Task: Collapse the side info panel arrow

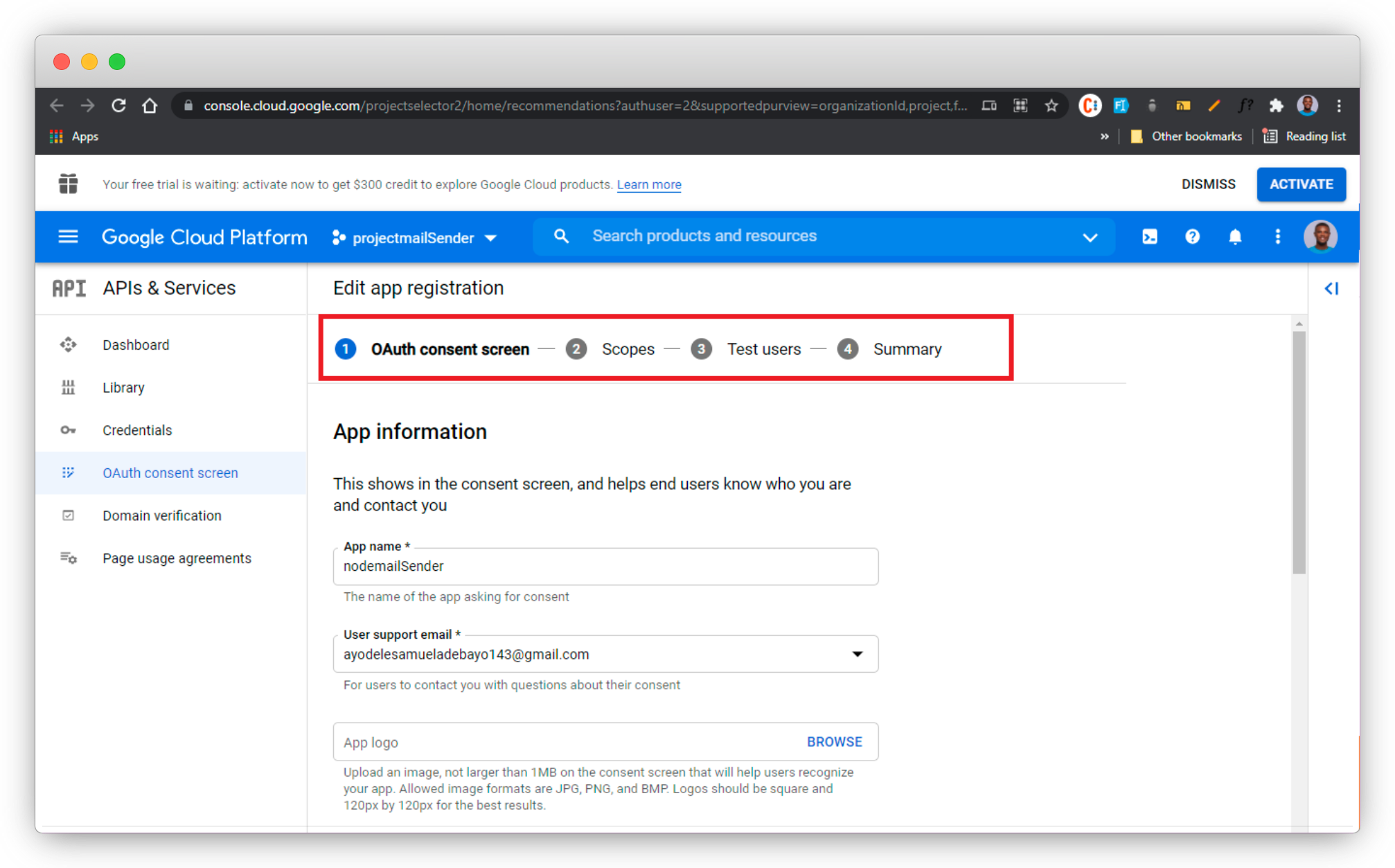Action: (1331, 288)
